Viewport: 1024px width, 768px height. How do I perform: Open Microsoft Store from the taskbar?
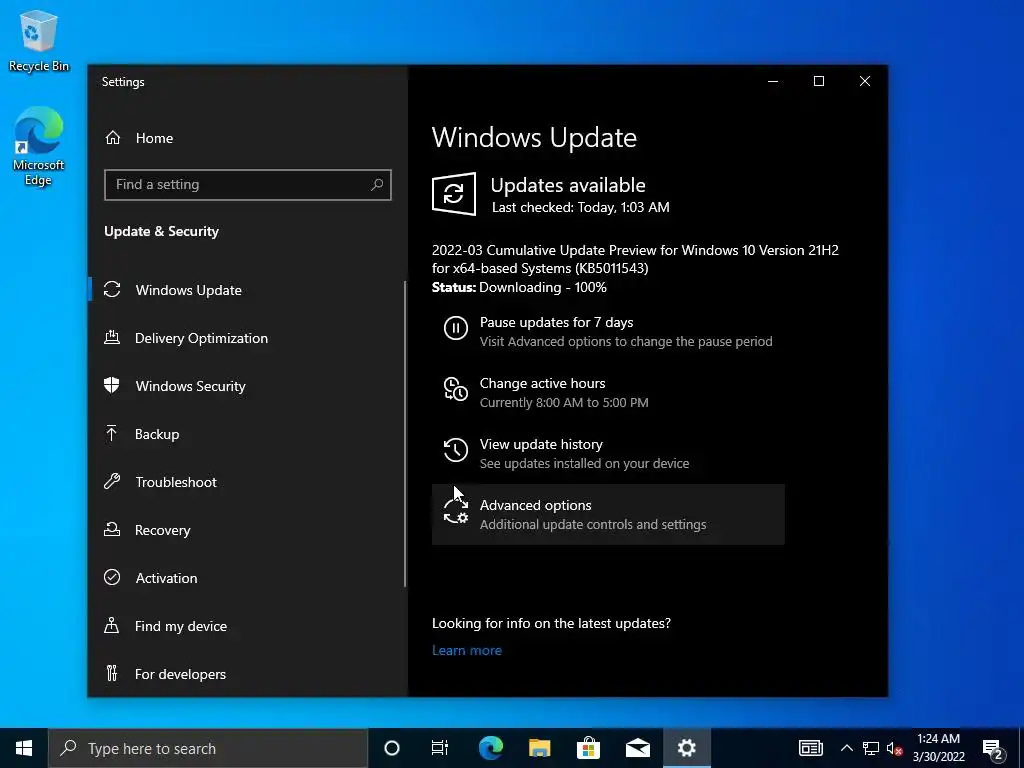[x=588, y=748]
